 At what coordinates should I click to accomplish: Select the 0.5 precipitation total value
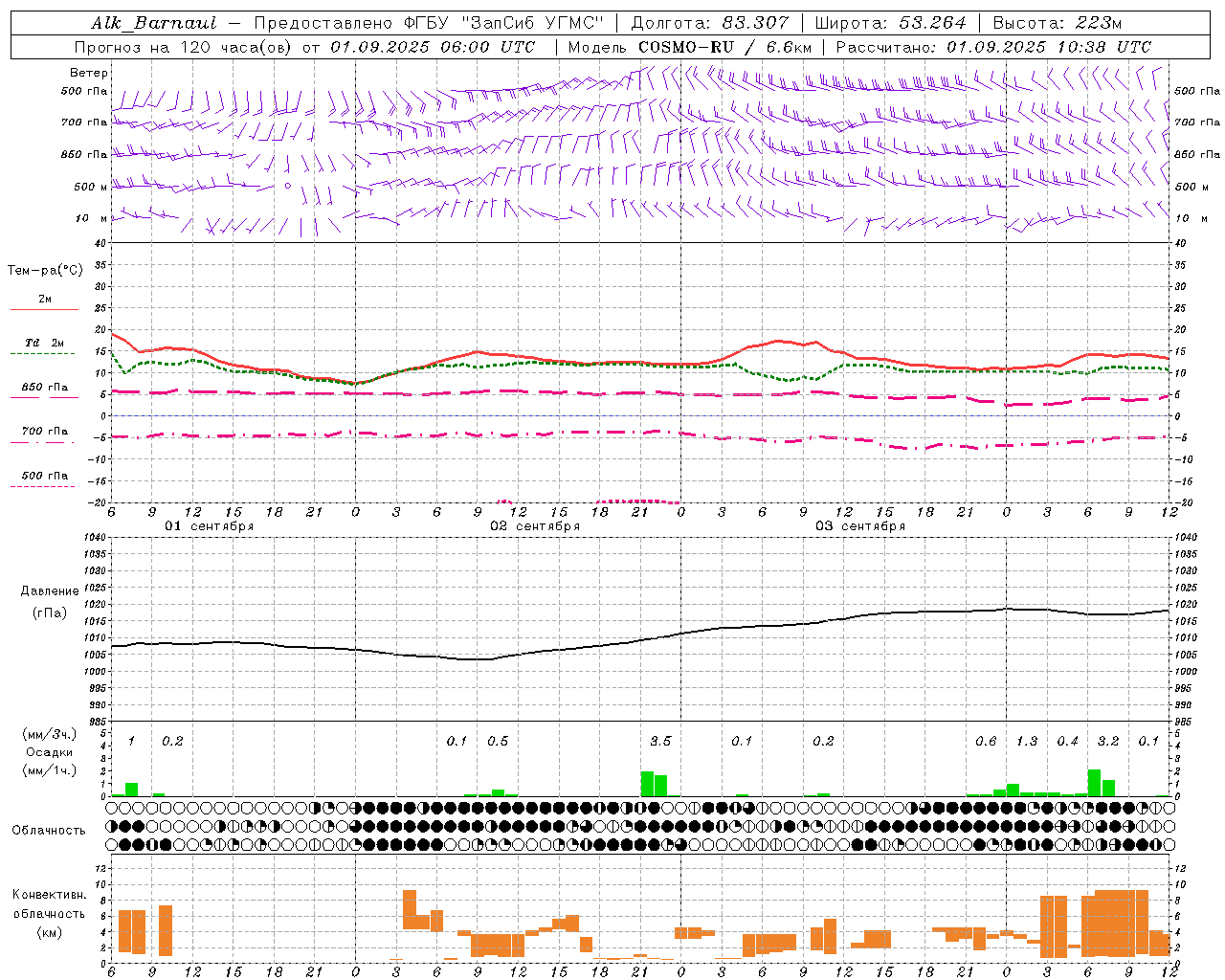click(498, 742)
